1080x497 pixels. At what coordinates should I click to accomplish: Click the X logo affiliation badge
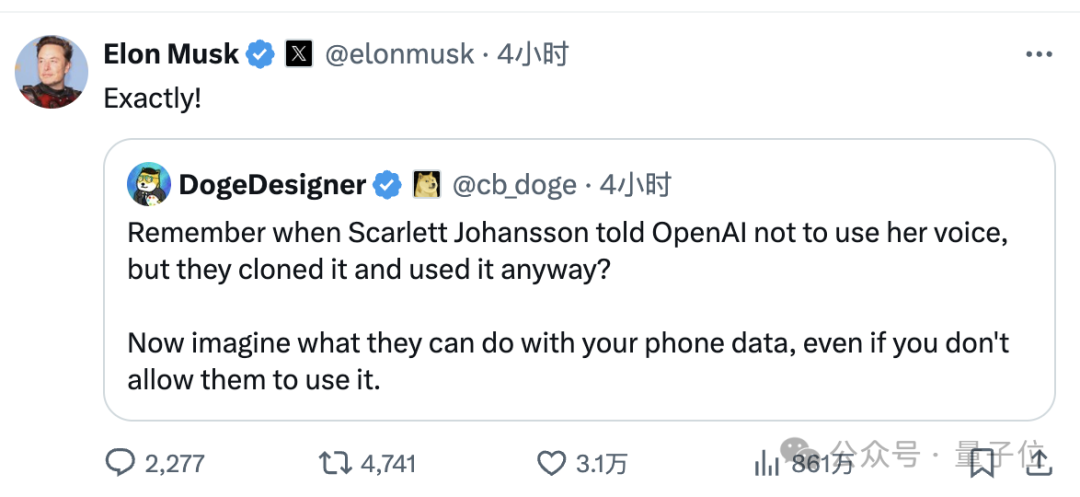299,54
